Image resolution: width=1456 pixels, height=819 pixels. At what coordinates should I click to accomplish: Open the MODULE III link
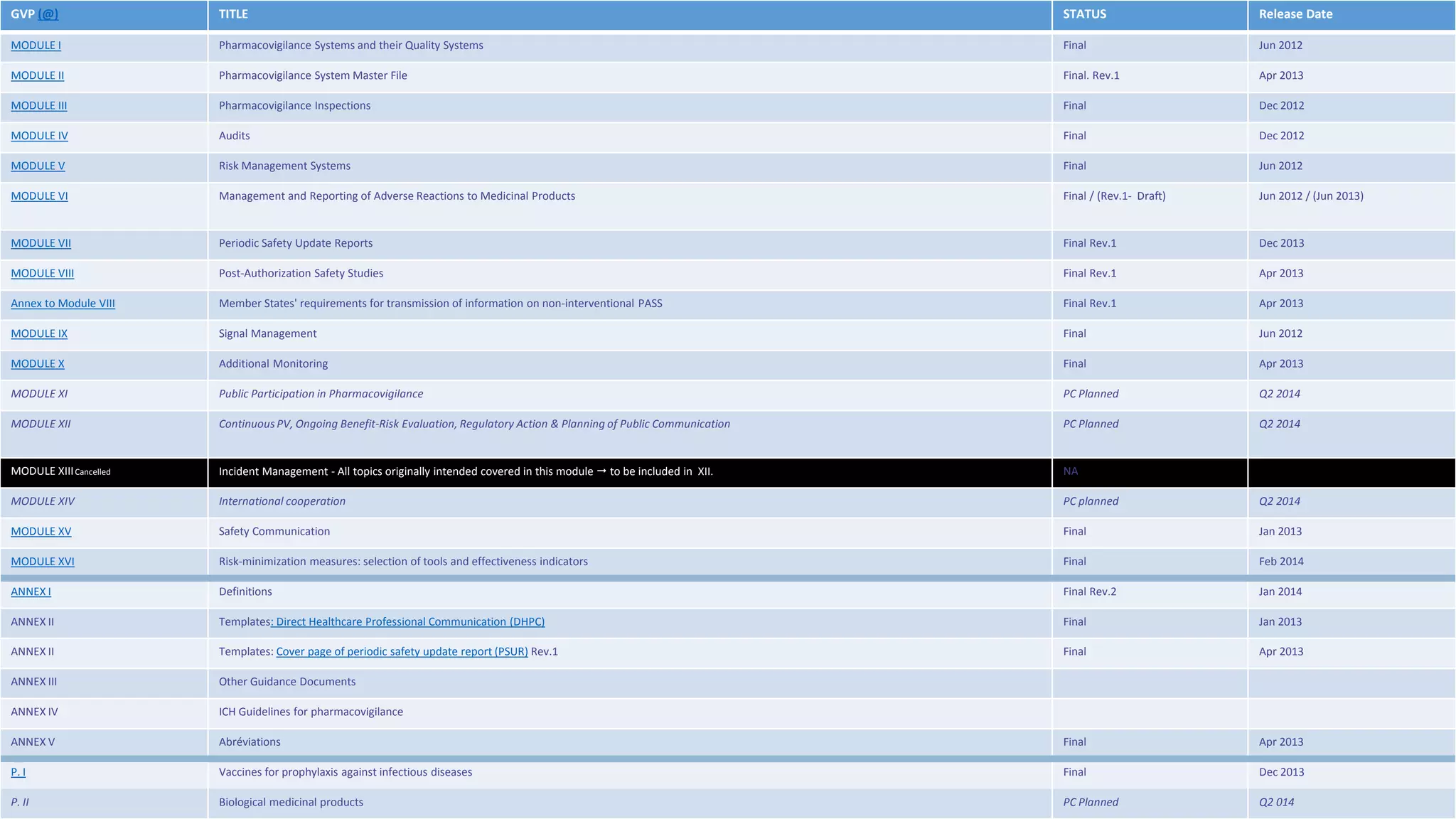39,106
